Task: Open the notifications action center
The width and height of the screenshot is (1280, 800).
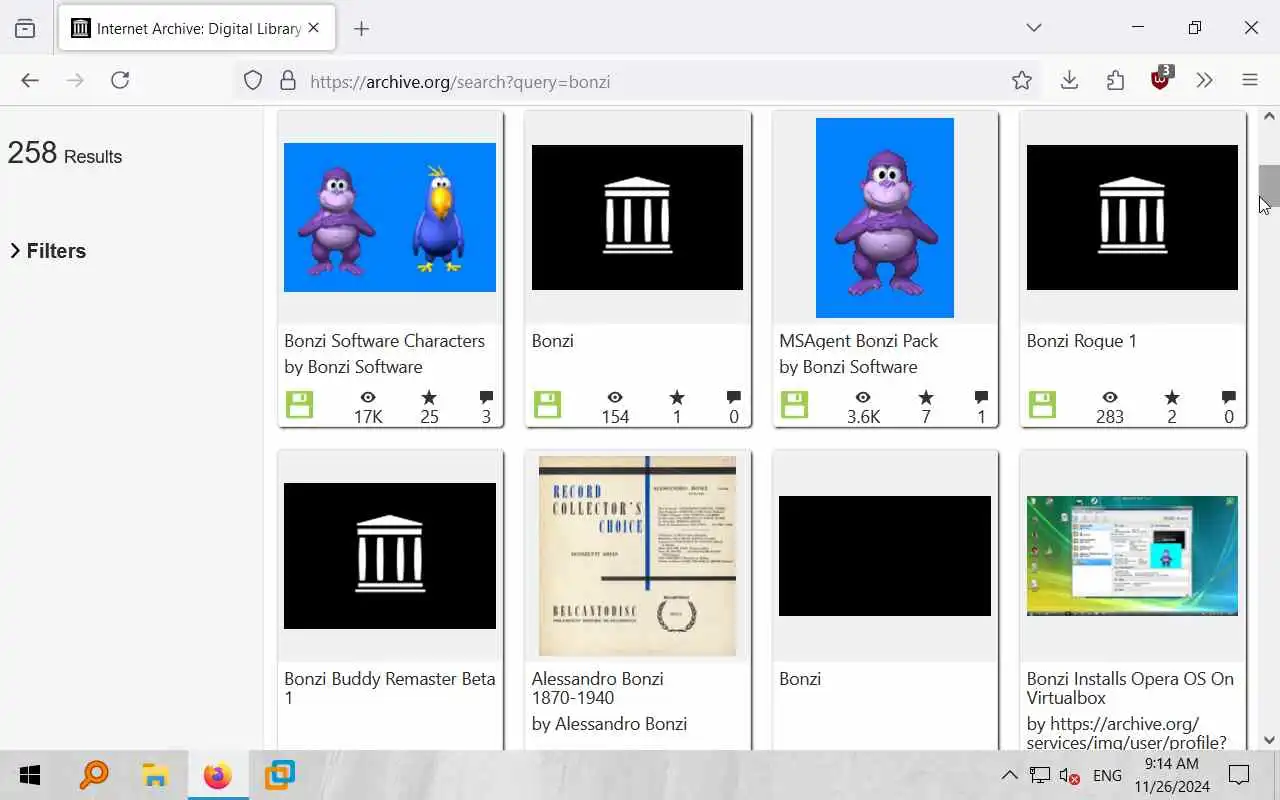Action: click(1239, 775)
